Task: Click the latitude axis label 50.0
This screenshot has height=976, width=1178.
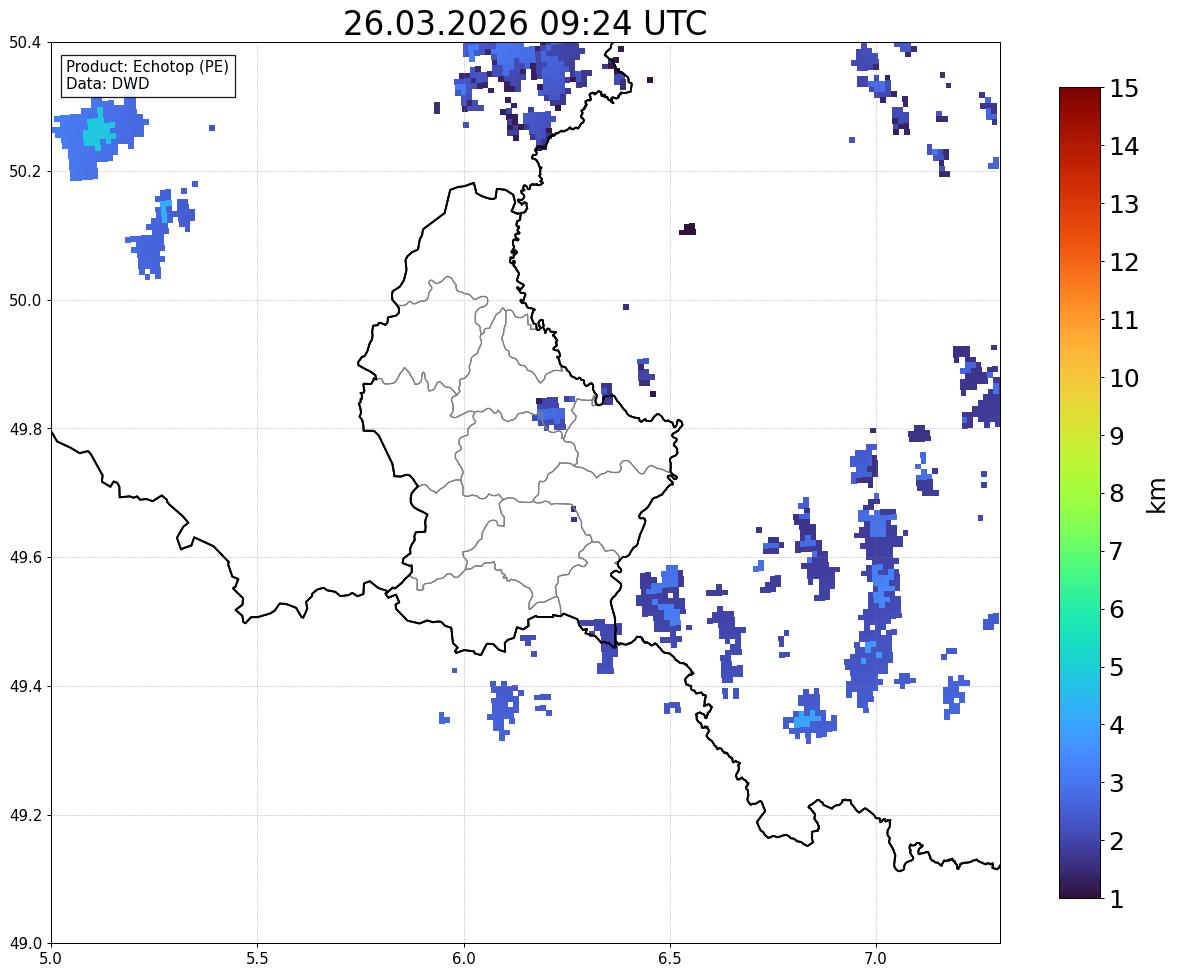Action: (x=25, y=301)
